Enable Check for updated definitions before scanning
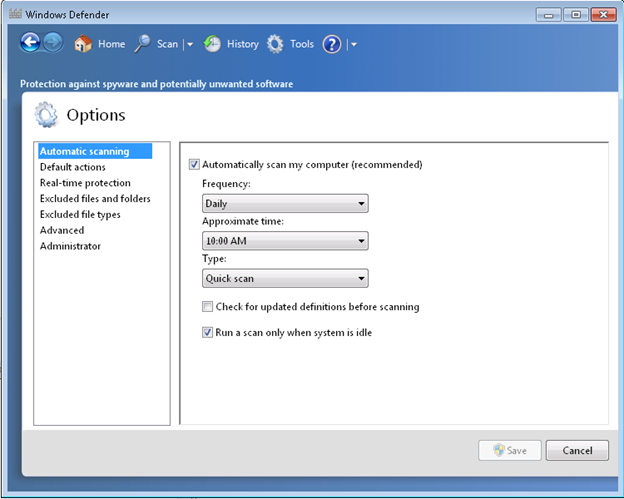Viewport: 624px width, 499px height. point(207,306)
